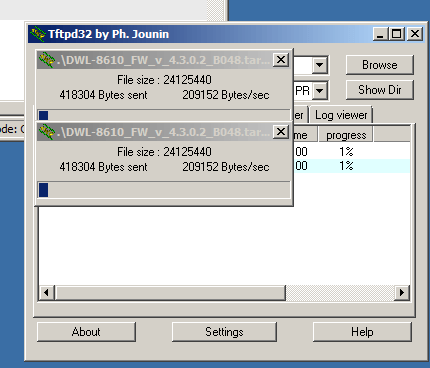Switch to the Log viewer tab
Image resolution: width=430 pixels, height=368 pixels.
(x=341, y=115)
